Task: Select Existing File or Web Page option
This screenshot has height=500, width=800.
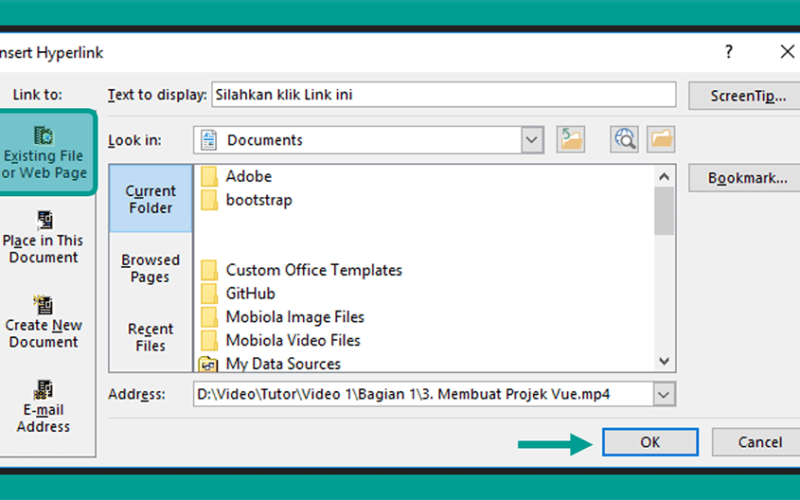Action: click(45, 153)
